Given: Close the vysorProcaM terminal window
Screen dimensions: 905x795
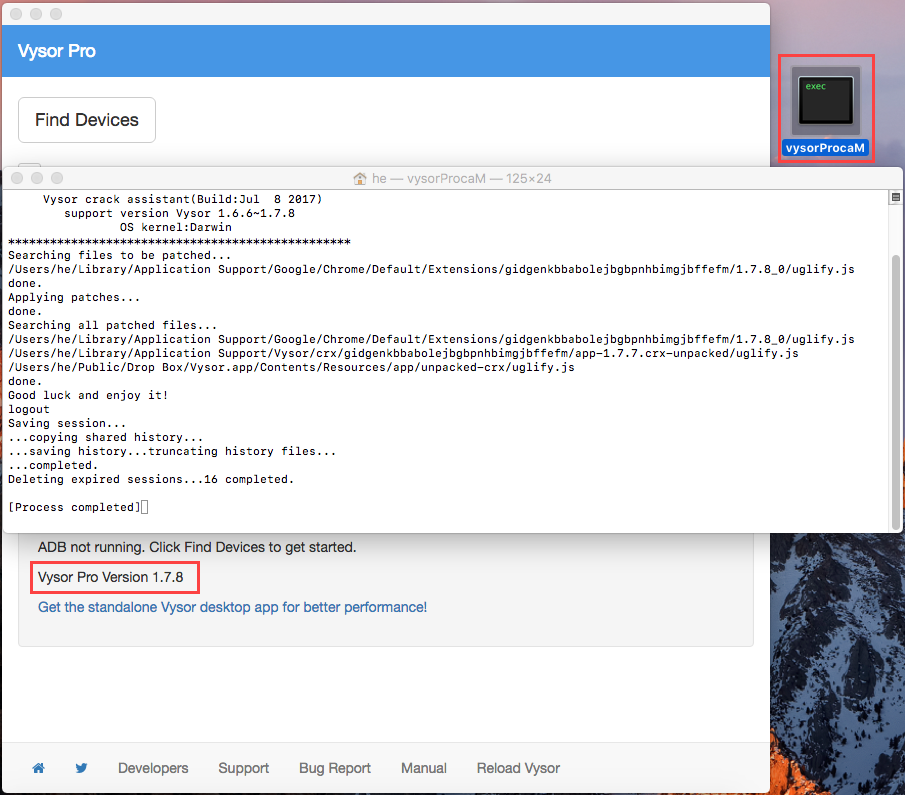Looking at the screenshot, I should (17, 178).
